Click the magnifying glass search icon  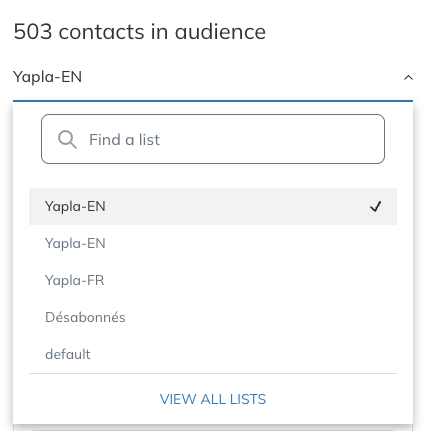(x=67, y=139)
